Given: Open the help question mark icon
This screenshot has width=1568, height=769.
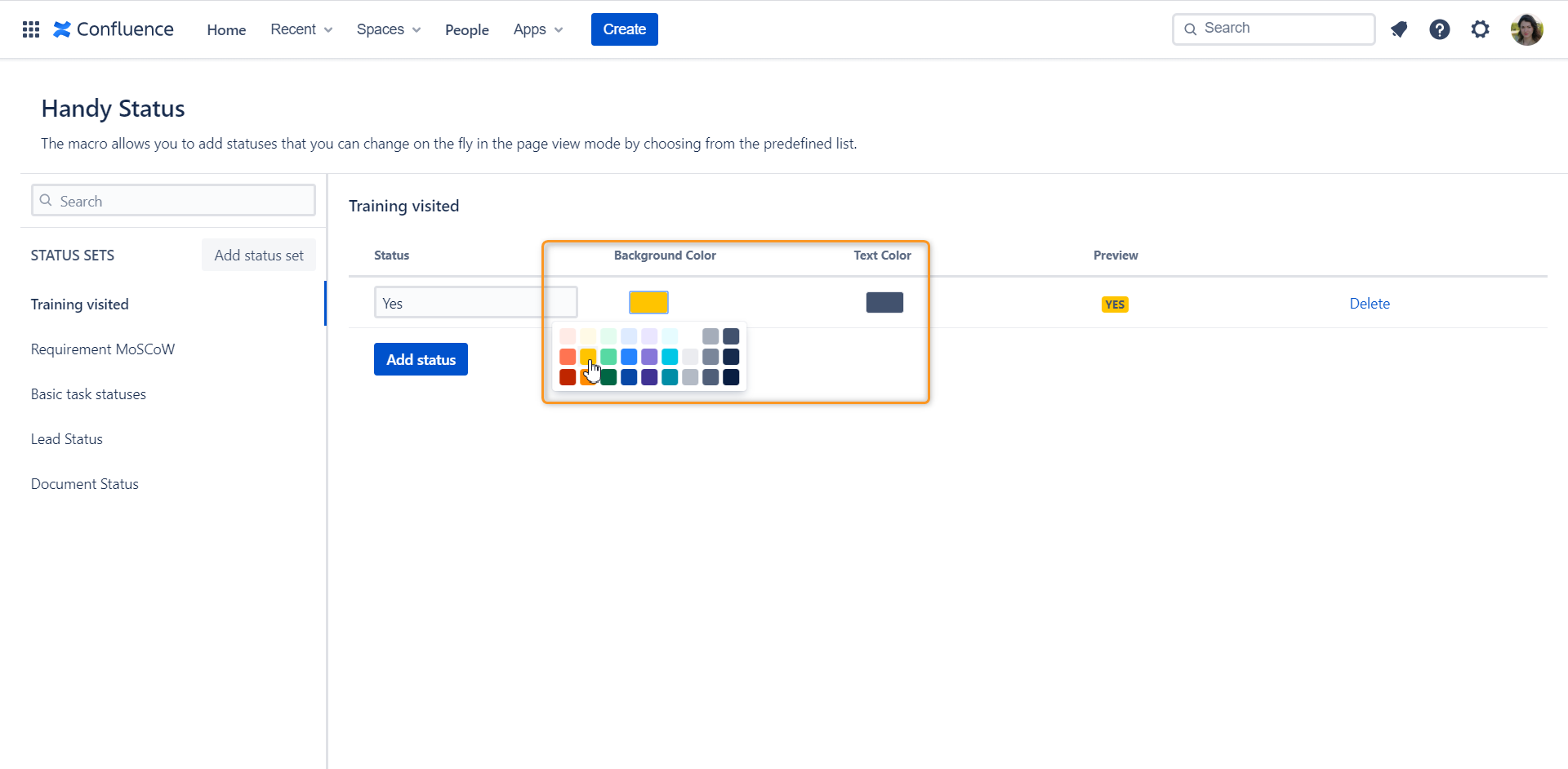Looking at the screenshot, I should click(x=1440, y=29).
